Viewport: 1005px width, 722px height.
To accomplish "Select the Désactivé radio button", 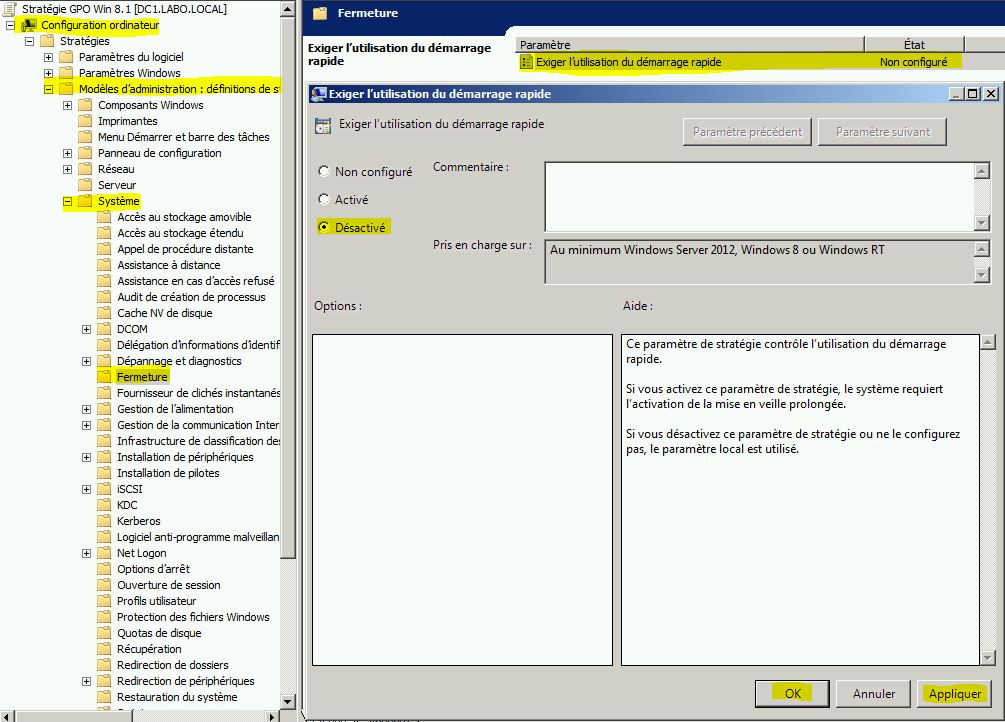I will coord(323,226).
